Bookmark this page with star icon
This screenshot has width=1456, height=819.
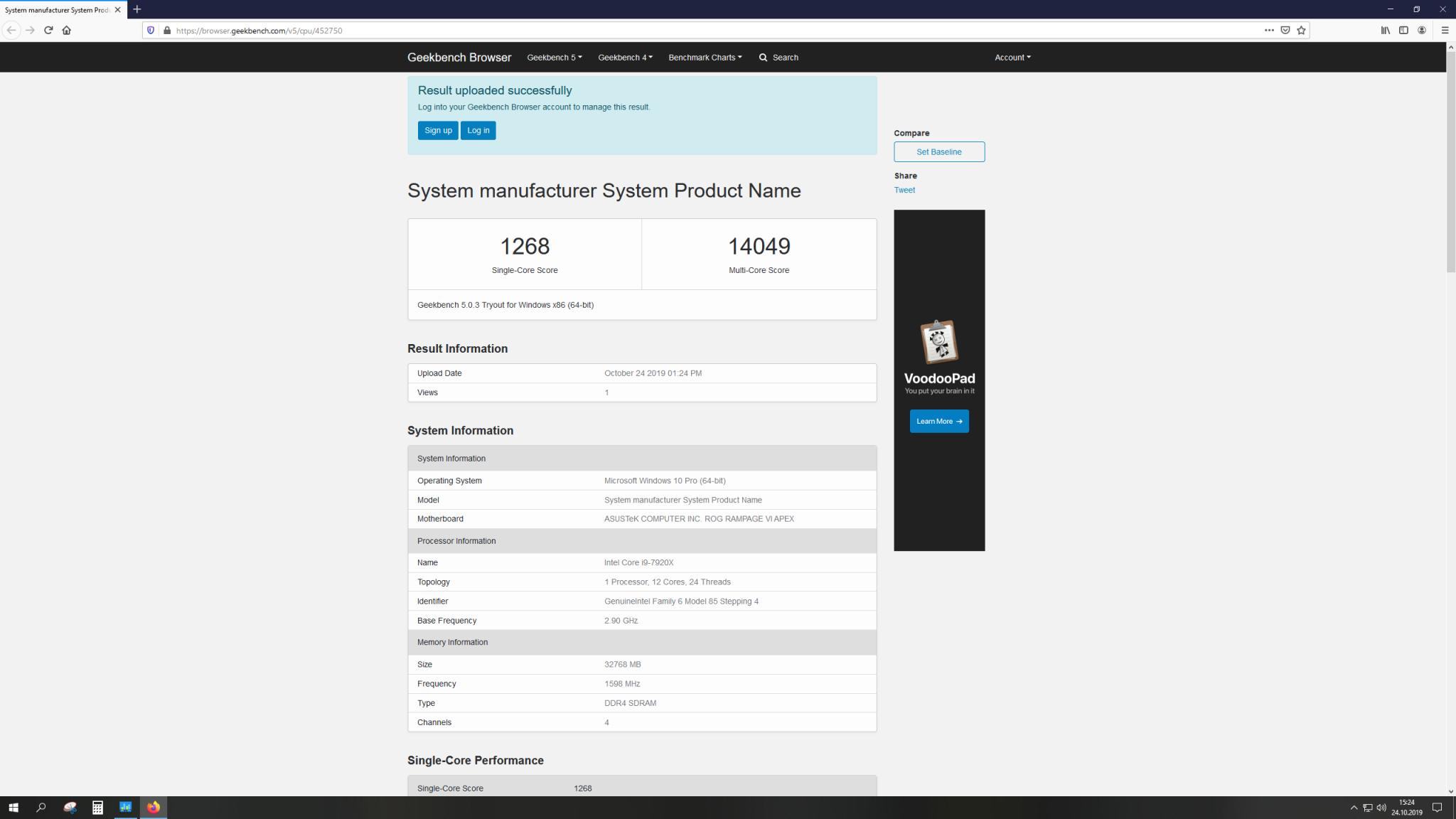click(x=1301, y=30)
